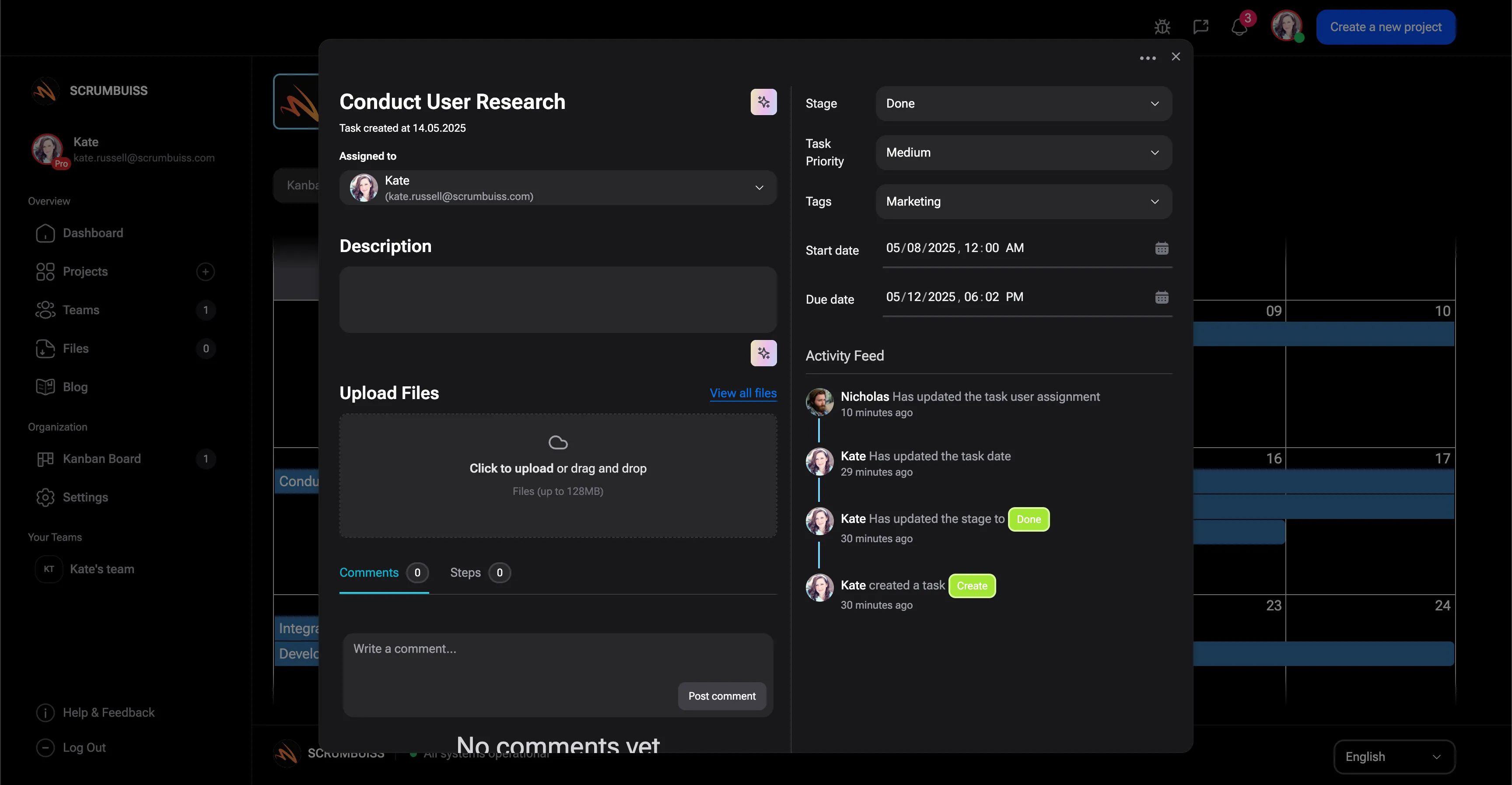This screenshot has width=1512, height=785.
Task: Open the Task Priority dropdown set to Medium
Action: coord(1023,153)
